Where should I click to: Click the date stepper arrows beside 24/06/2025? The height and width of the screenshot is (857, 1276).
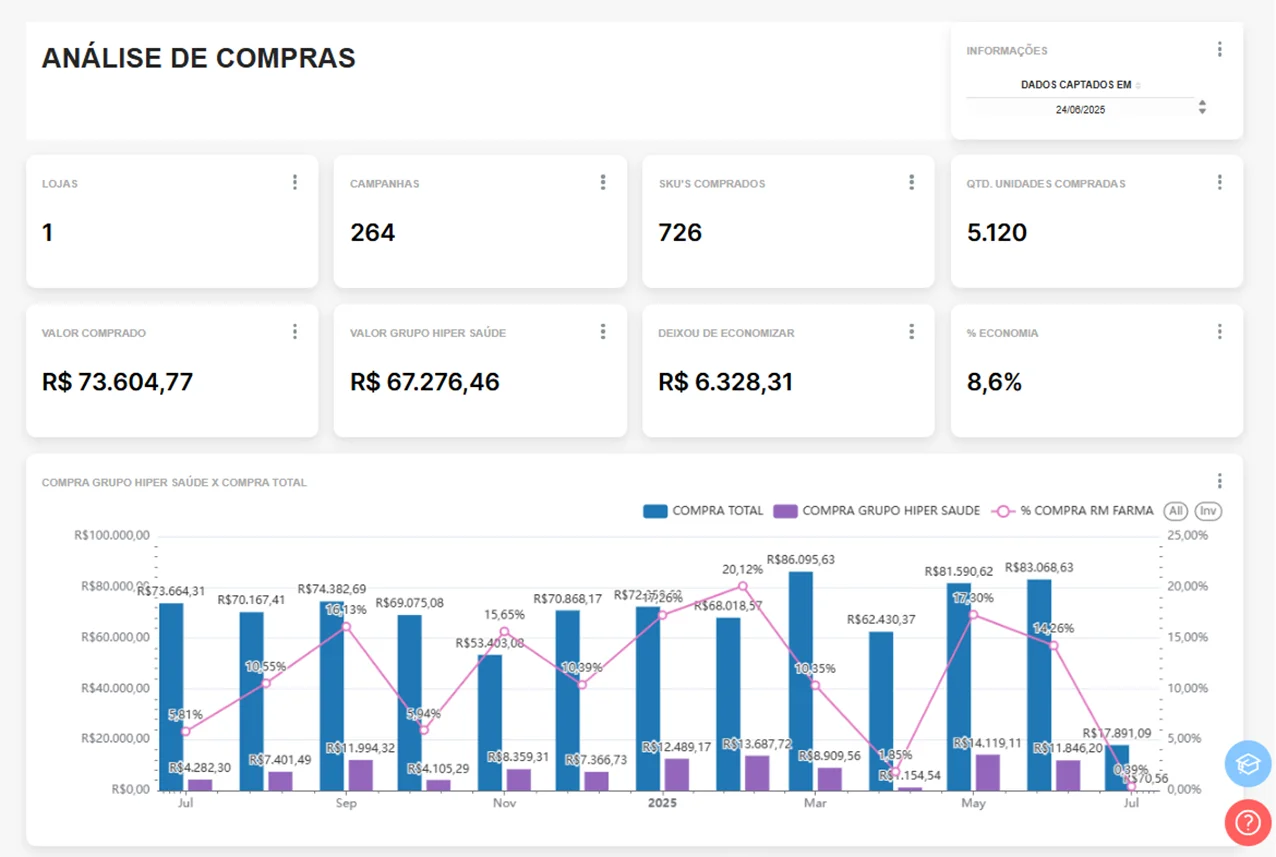(x=1202, y=107)
